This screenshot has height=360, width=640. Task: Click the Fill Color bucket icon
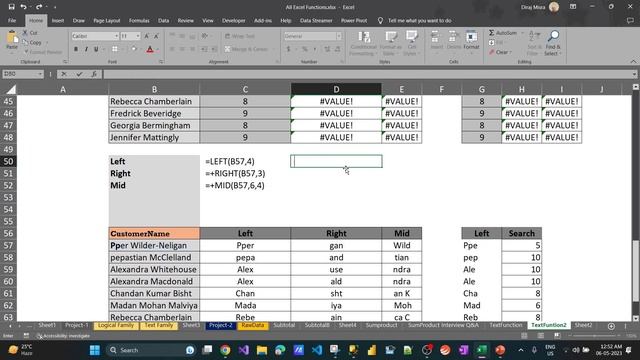point(134,49)
